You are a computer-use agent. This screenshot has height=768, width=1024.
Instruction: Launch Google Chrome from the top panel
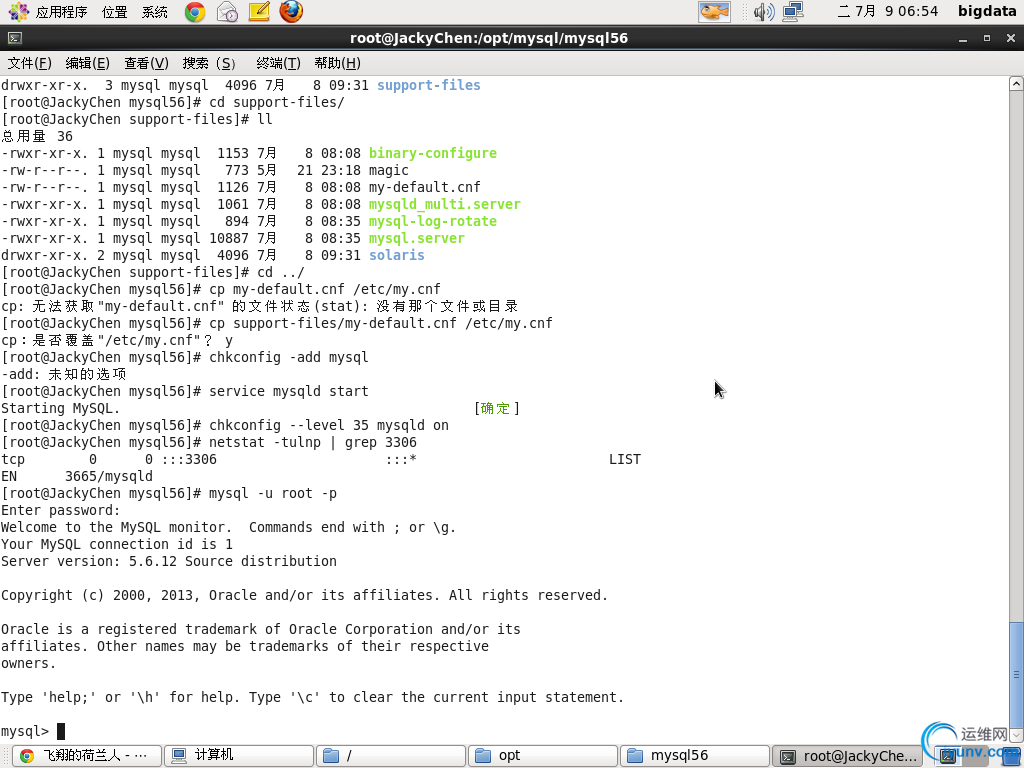point(195,12)
